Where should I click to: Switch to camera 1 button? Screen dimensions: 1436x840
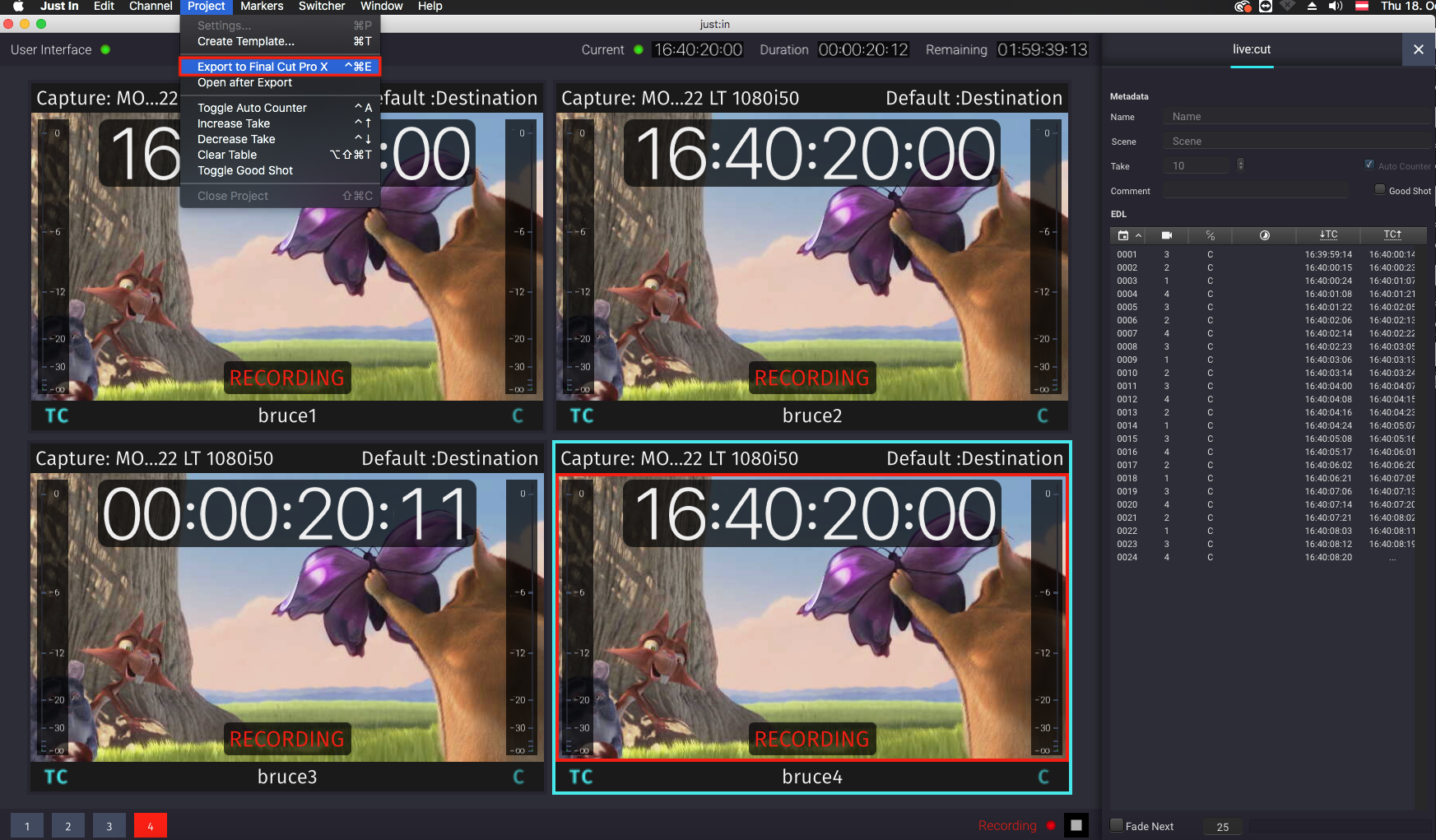coord(27,826)
